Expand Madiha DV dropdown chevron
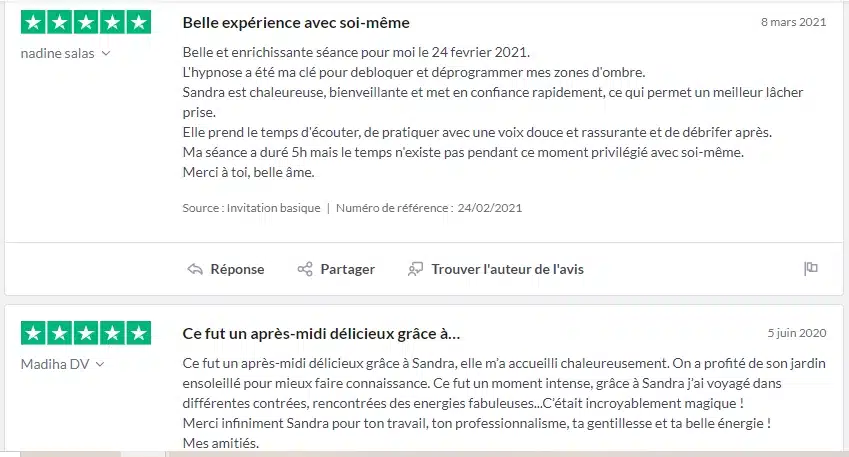 100,365
